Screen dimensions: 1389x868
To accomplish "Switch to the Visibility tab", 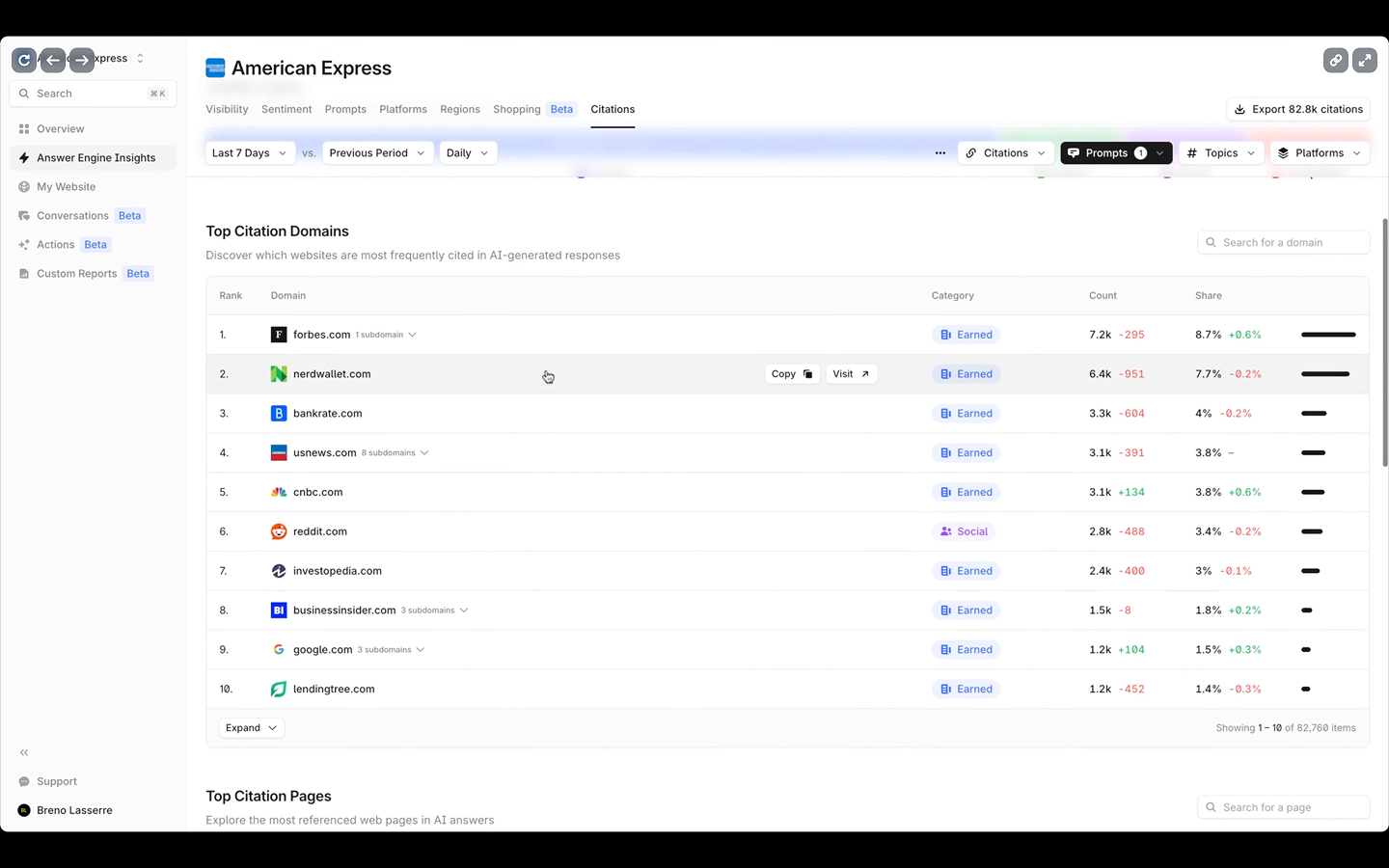I will coord(227,109).
